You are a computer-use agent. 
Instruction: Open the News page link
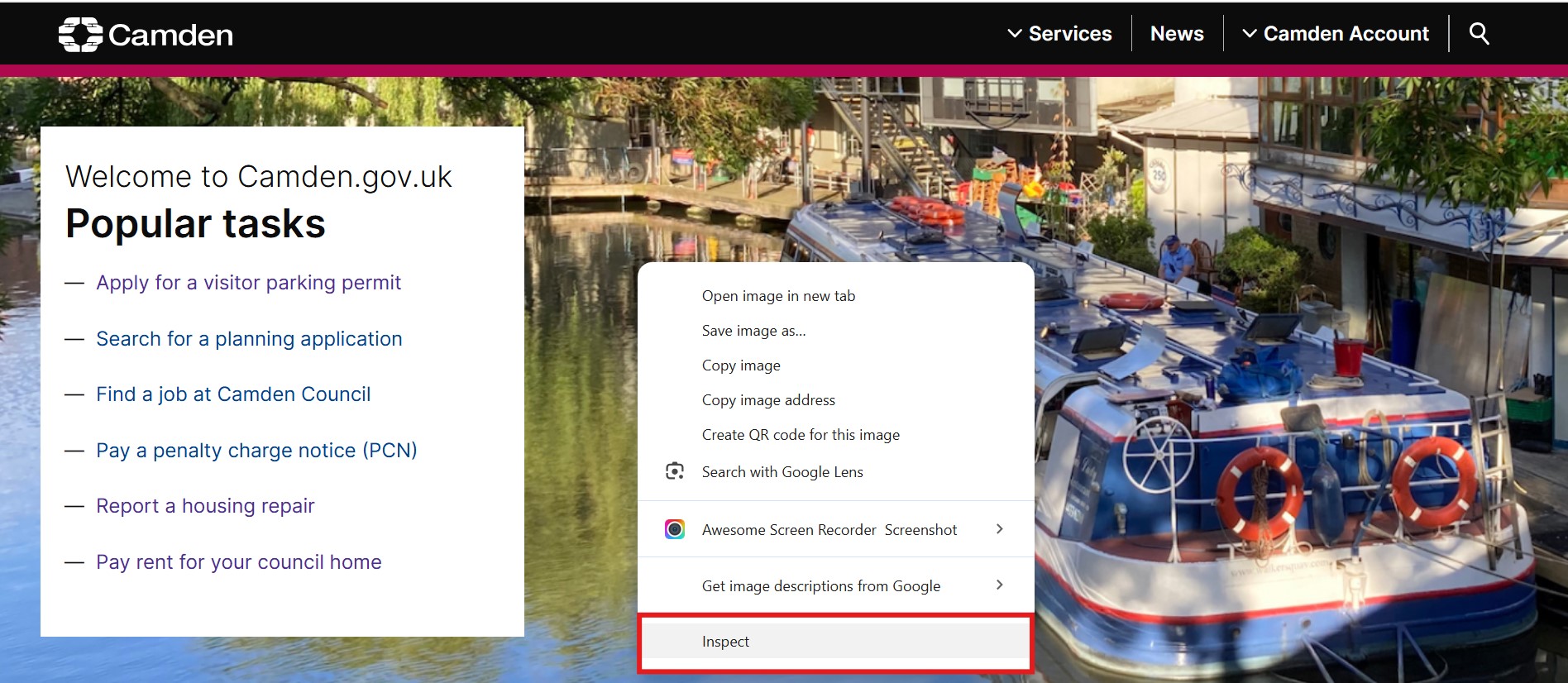[1177, 34]
